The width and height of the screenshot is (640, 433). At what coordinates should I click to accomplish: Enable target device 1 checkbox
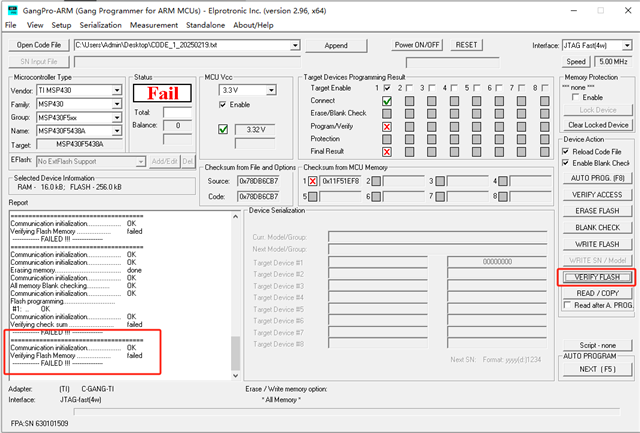[387, 88]
